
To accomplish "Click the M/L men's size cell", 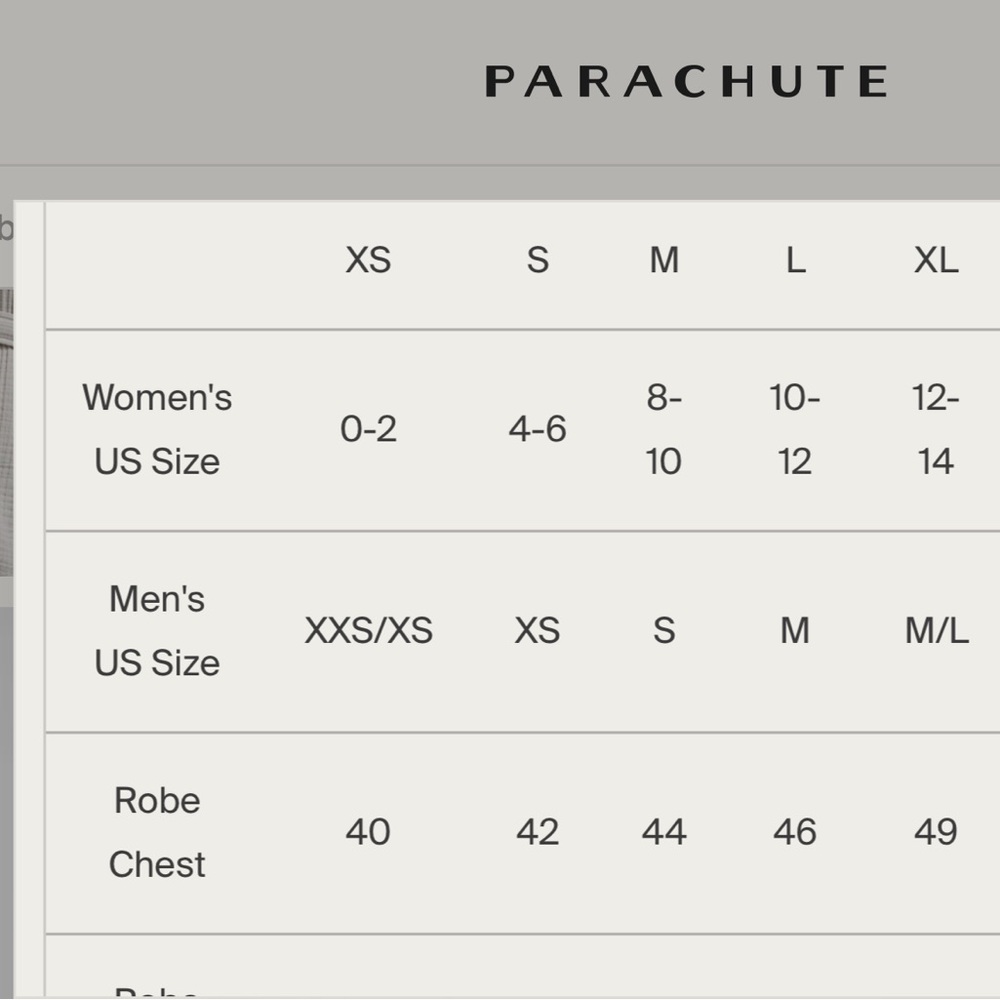I will pyautogui.click(x=936, y=631).
